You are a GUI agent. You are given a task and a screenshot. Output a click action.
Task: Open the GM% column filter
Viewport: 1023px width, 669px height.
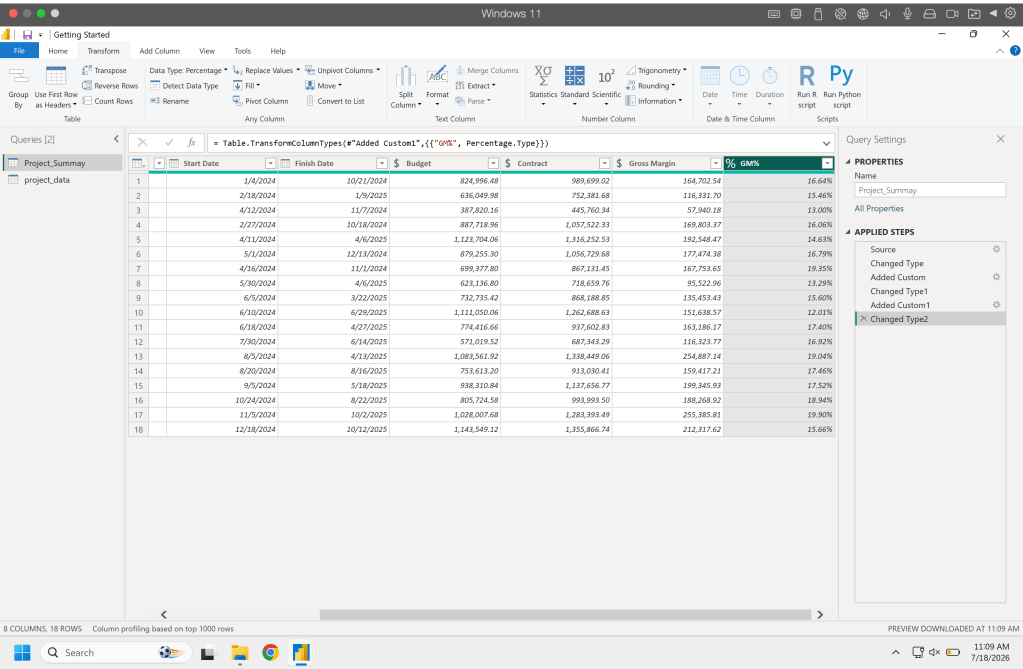pos(827,163)
